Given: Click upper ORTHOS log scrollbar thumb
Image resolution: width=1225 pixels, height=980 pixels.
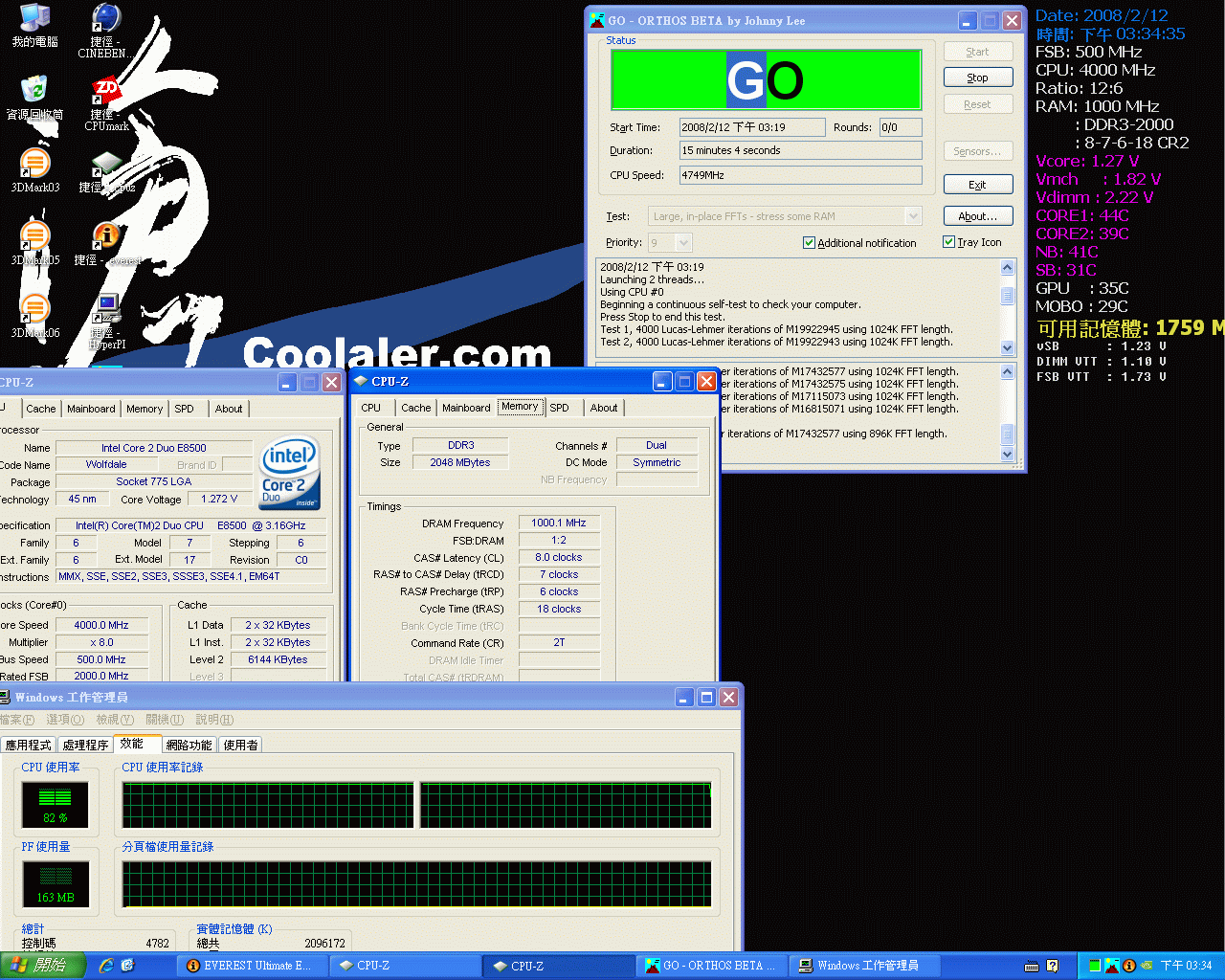Looking at the screenshot, I should 1007,295.
